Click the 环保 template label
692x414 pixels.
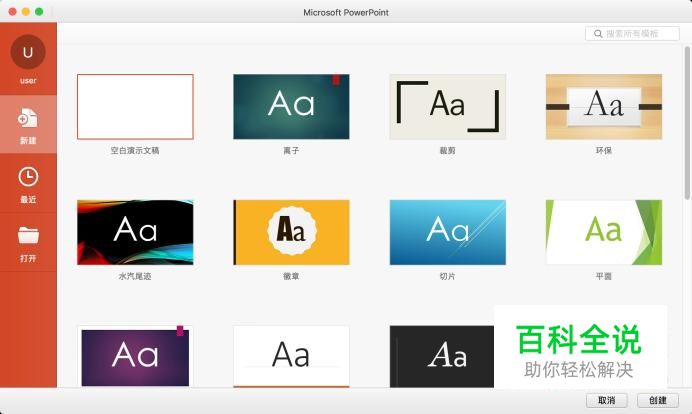point(604,151)
